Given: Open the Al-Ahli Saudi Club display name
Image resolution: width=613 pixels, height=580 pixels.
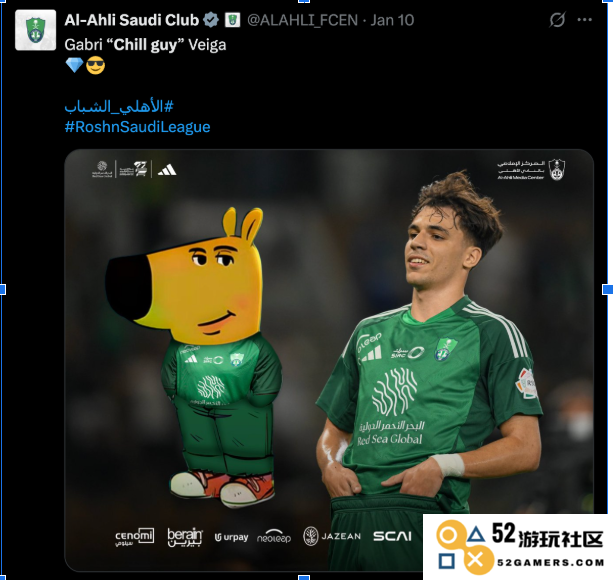Looking at the screenshot, I should 132,20.
